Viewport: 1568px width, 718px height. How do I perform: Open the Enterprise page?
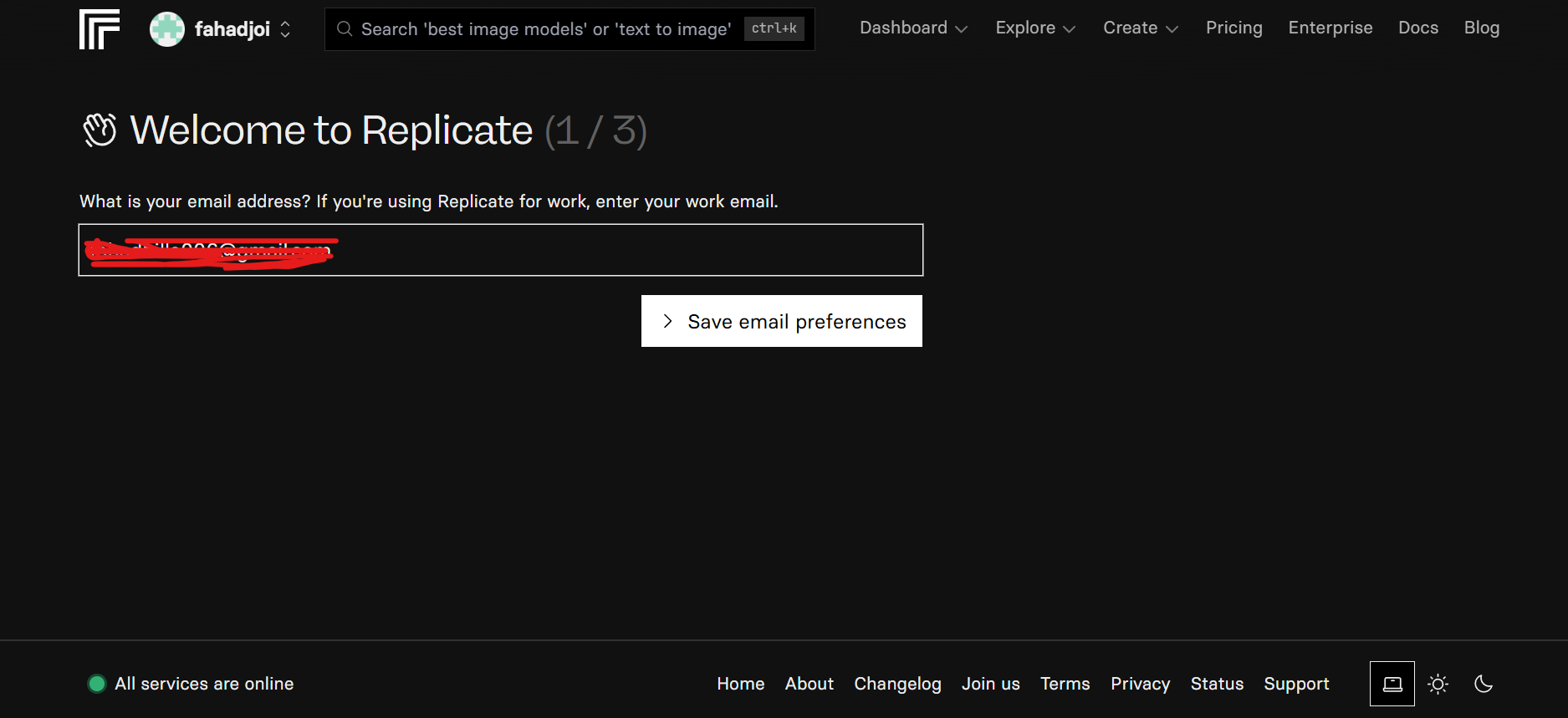tap(1330, 28)
